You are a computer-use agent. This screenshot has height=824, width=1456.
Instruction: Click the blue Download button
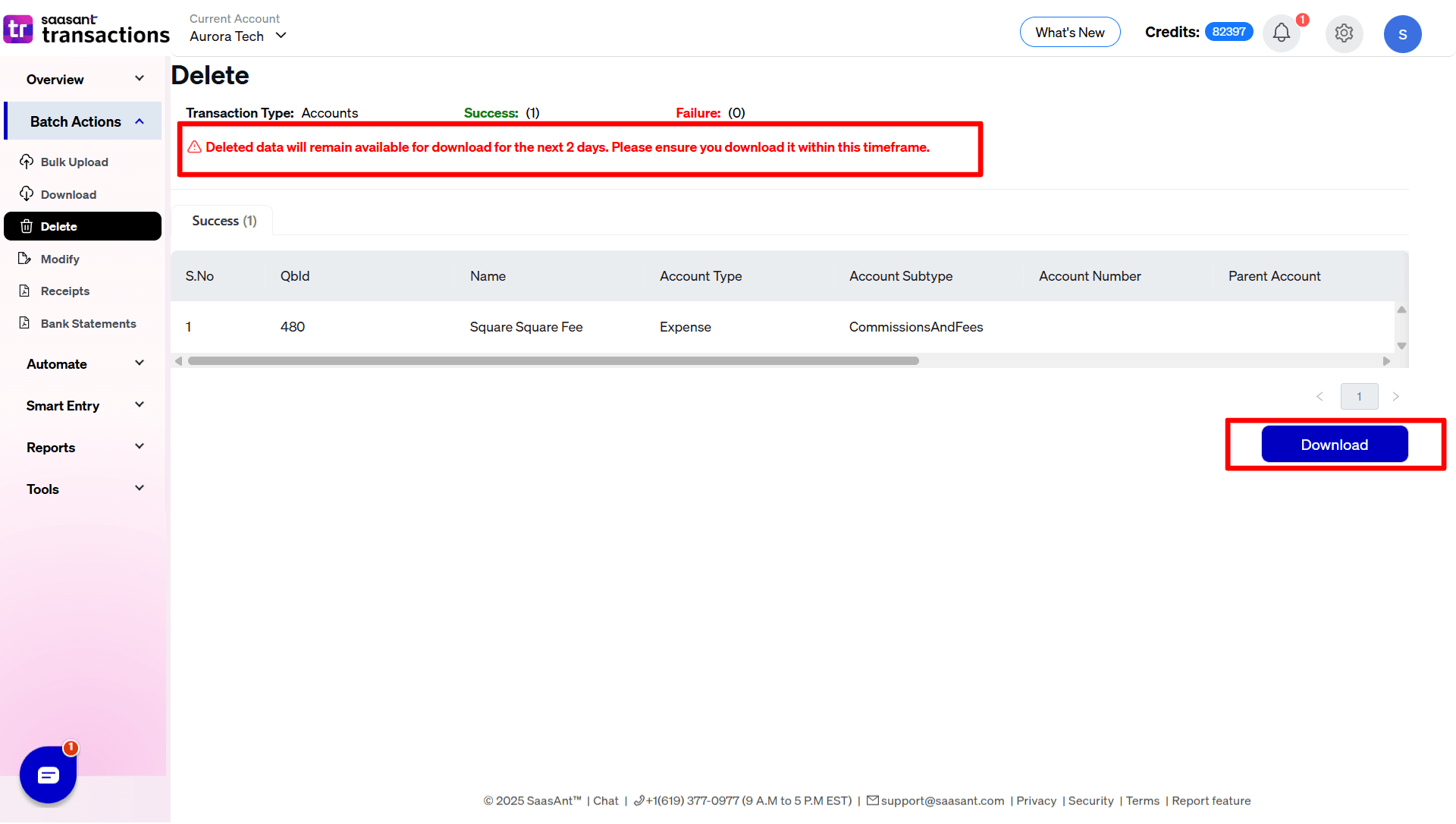click(x=1335, y=444)
